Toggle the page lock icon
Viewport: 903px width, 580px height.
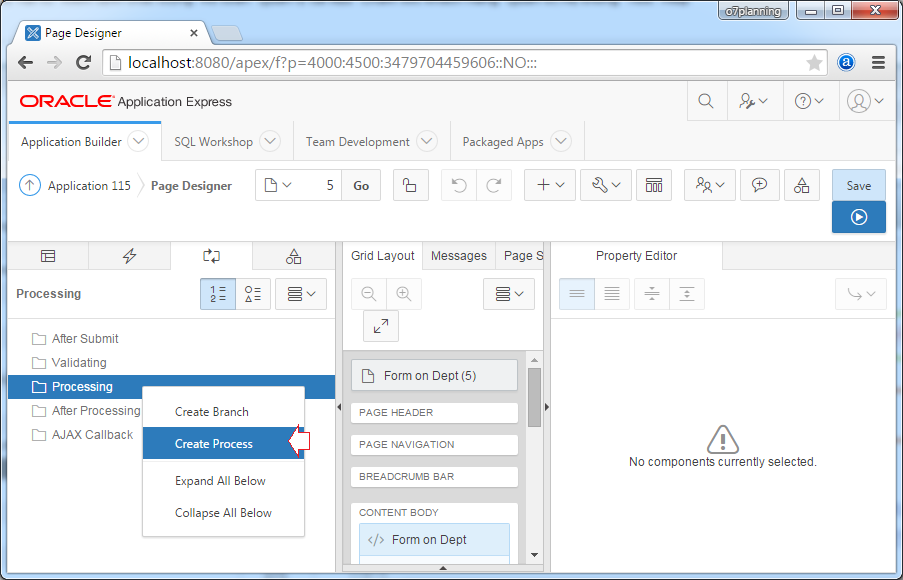(411, 185)
